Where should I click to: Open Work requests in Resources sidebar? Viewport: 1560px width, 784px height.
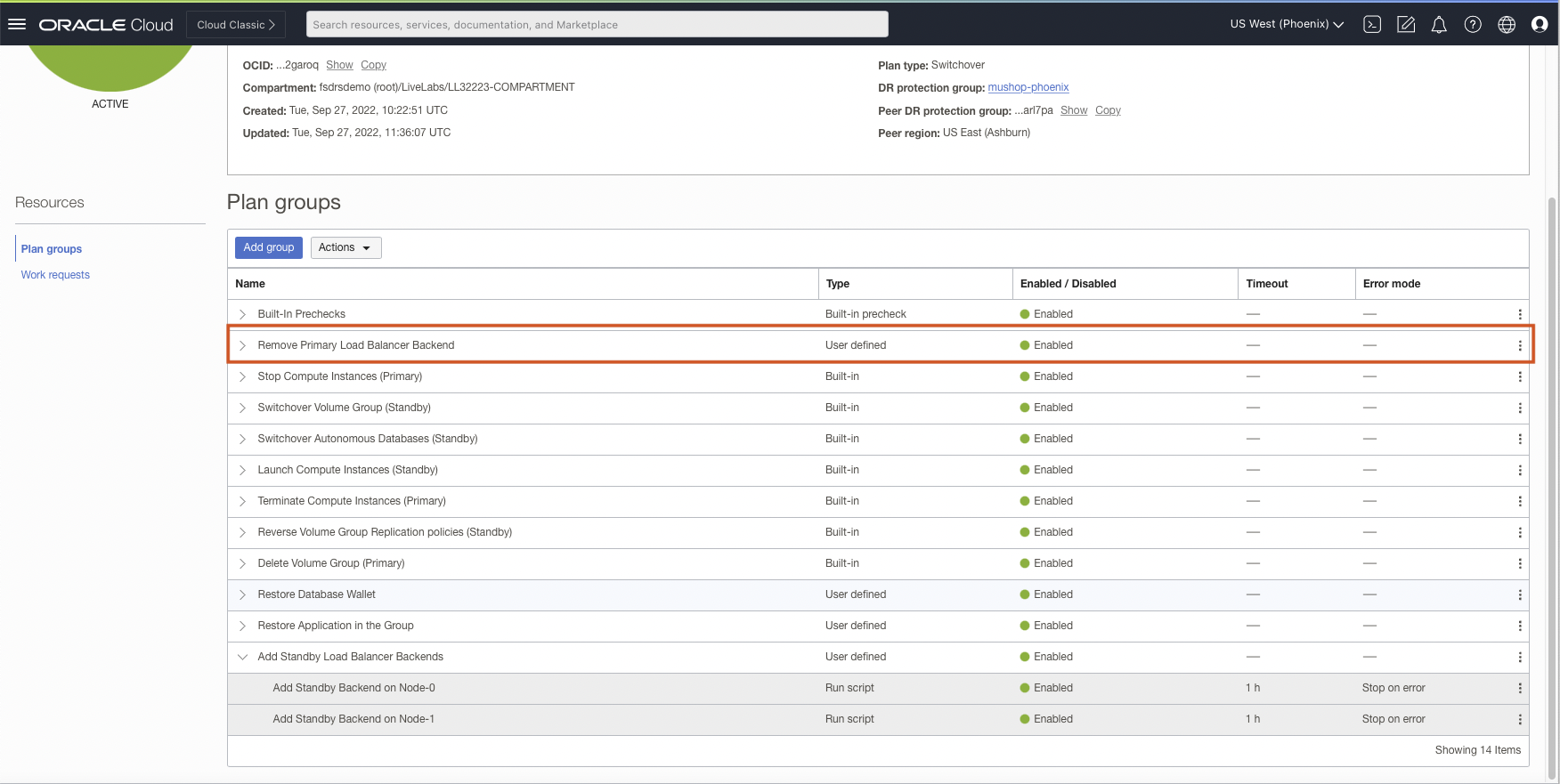click(55, 275)
